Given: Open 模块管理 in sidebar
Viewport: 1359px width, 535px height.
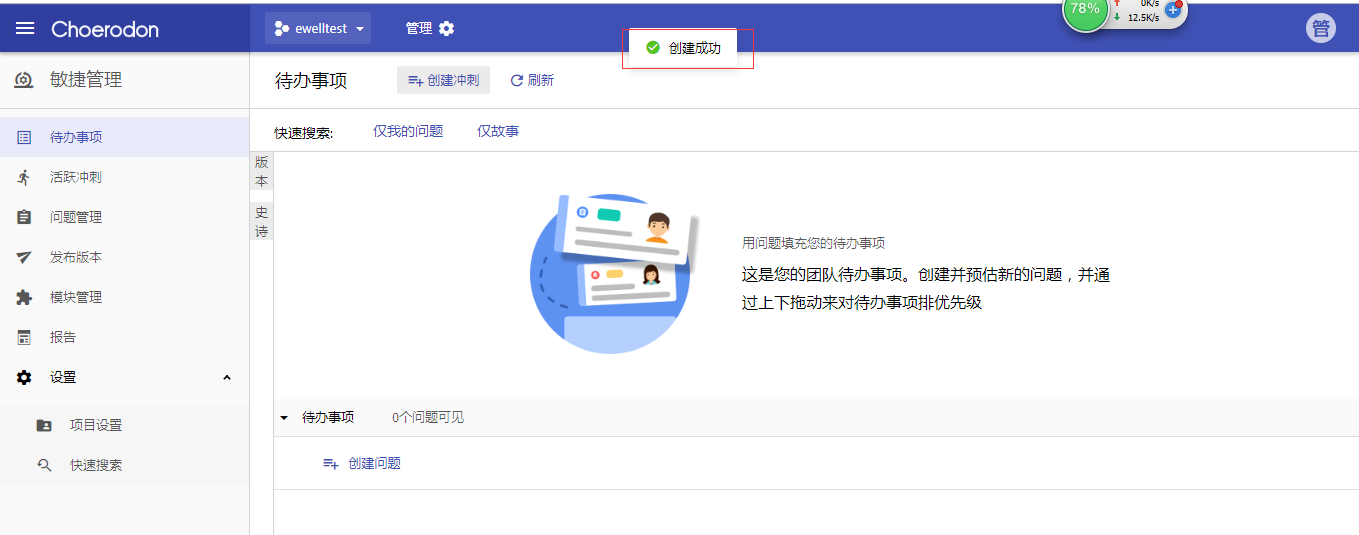Looking at the screenshot, I should (125, 297).
